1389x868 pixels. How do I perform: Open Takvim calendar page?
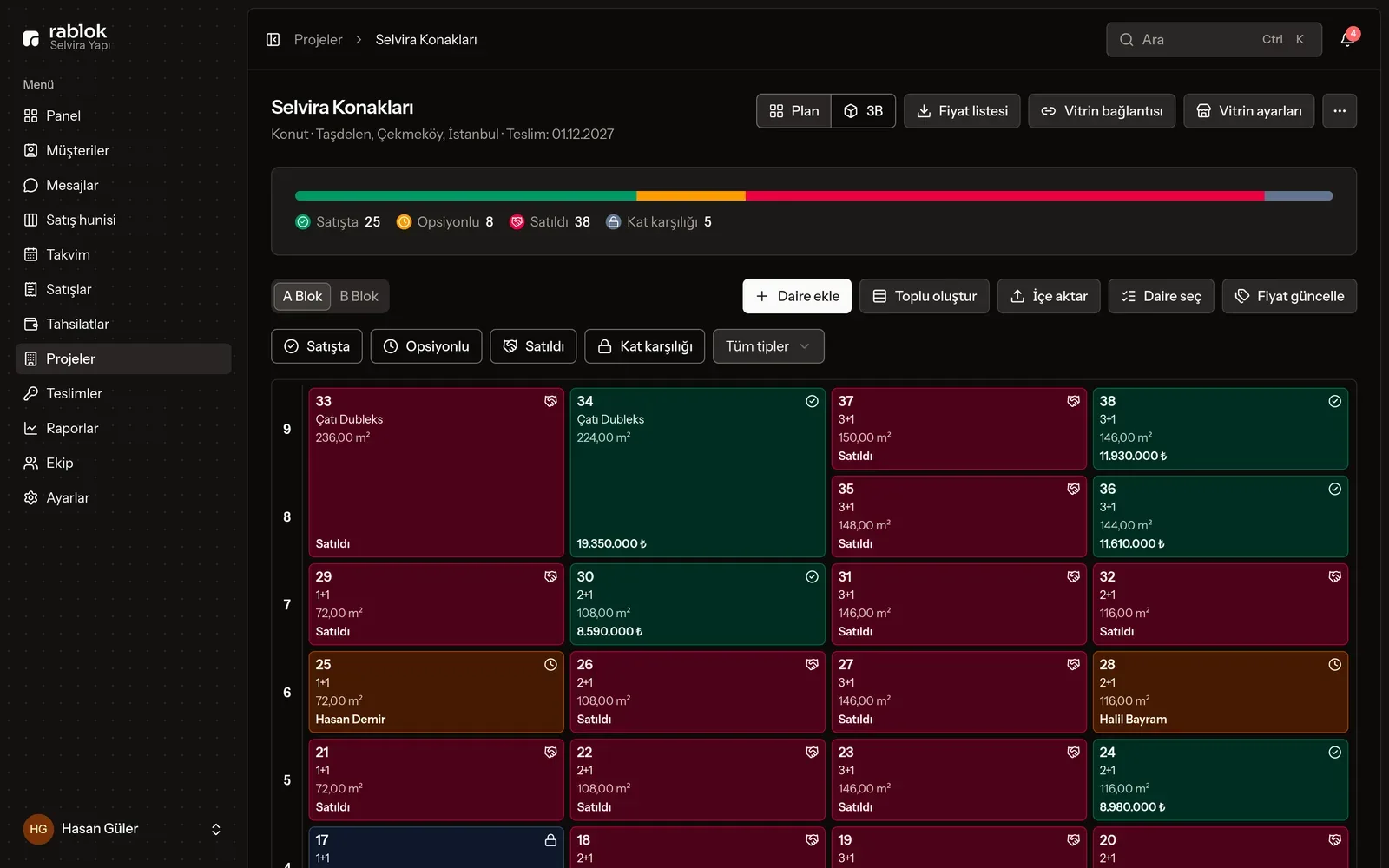123,254
